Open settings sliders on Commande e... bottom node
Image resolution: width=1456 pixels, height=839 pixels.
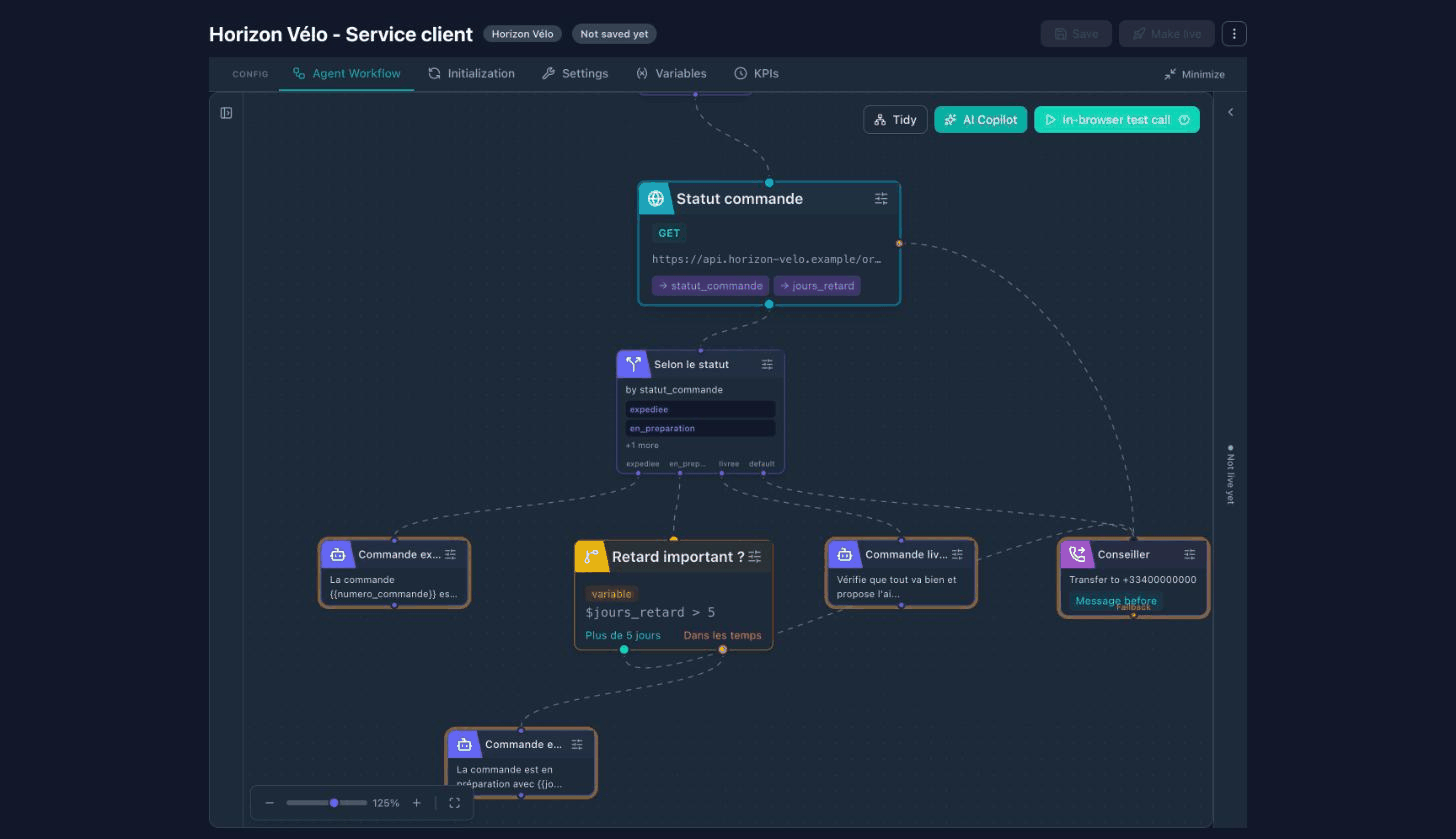578,745
